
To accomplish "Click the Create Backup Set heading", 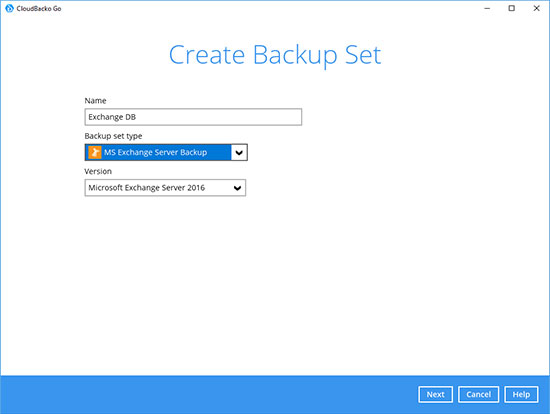I will 275,55.
